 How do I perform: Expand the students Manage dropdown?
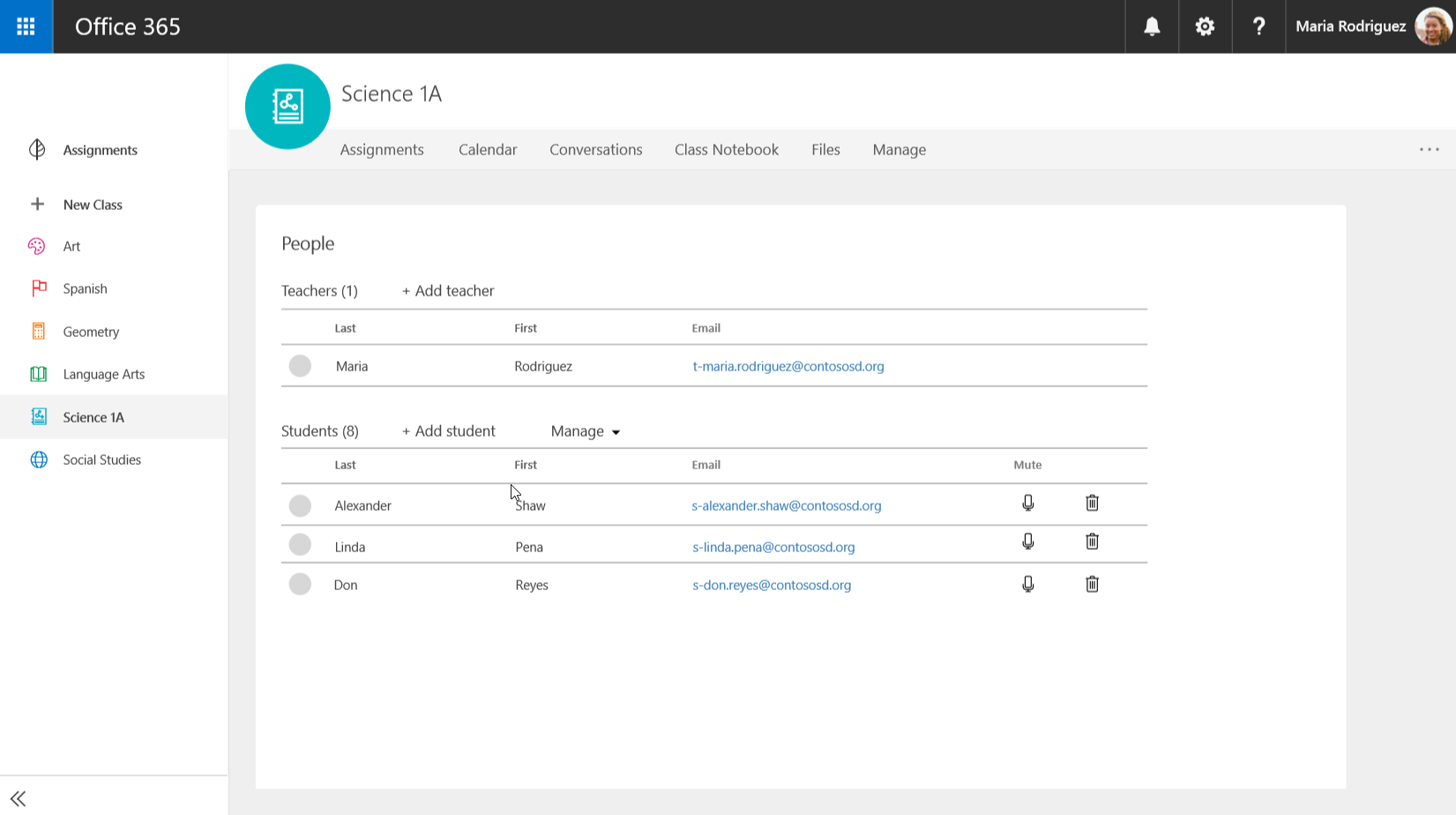tap(586, 431)
